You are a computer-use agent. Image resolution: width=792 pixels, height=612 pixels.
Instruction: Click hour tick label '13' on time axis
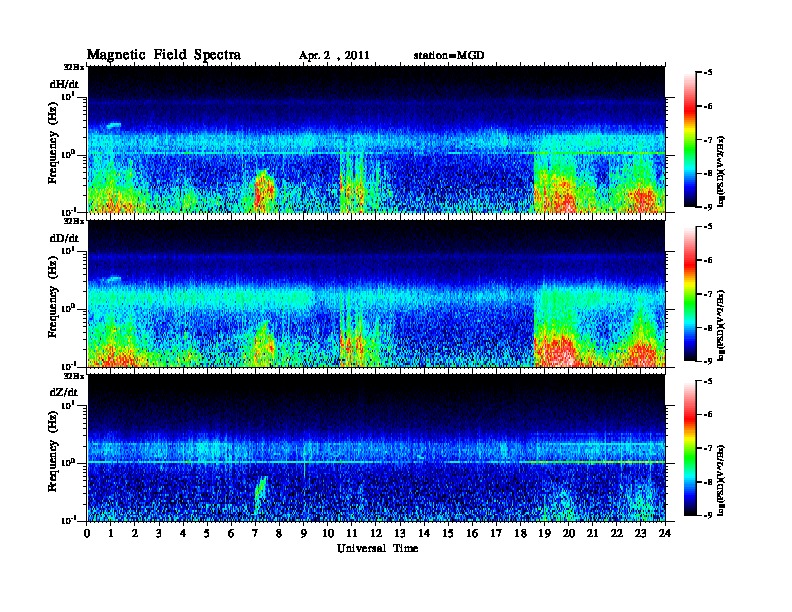click(x=400, y=533)
